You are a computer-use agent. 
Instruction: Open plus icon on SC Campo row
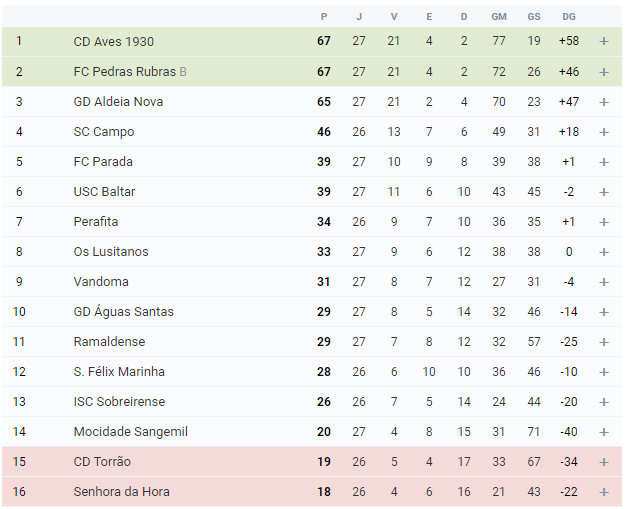click(603, 132)
